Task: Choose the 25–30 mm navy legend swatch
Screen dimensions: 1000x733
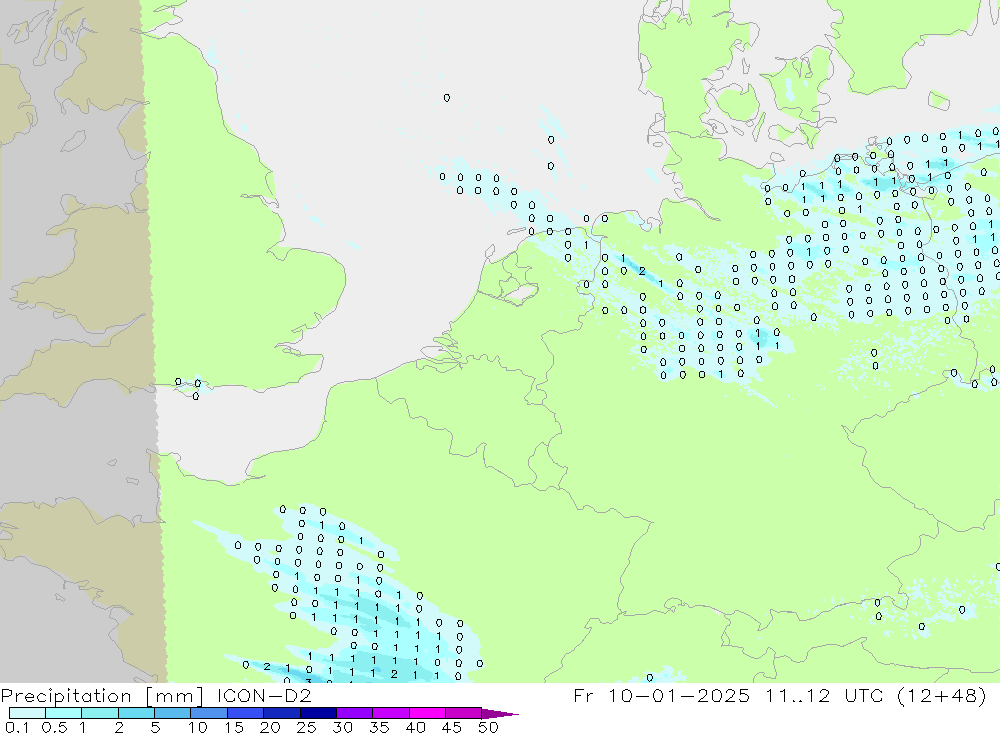Action: tap(318, 713)
